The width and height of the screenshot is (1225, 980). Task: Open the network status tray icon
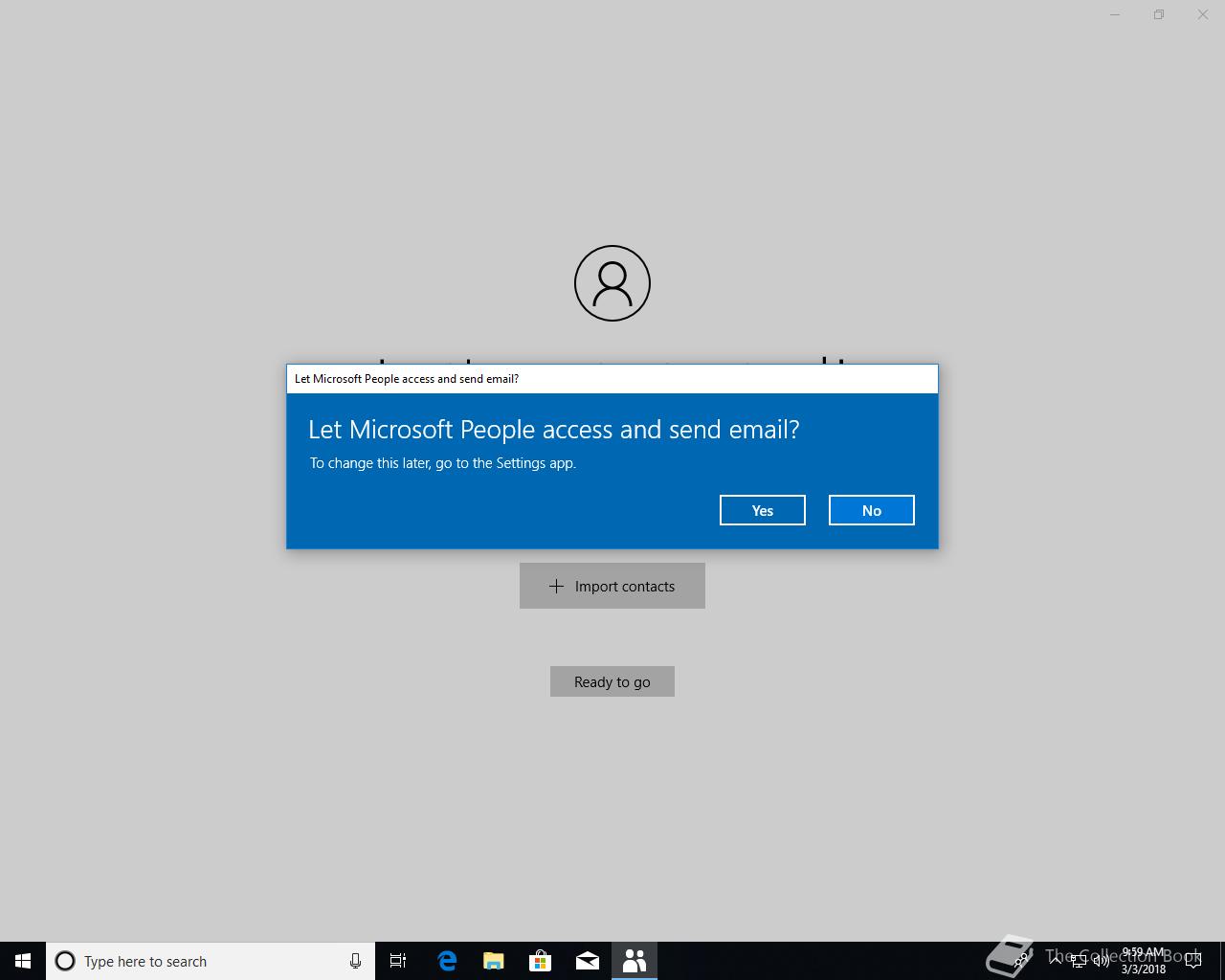pyautogui.click(x=1079, y=961)
